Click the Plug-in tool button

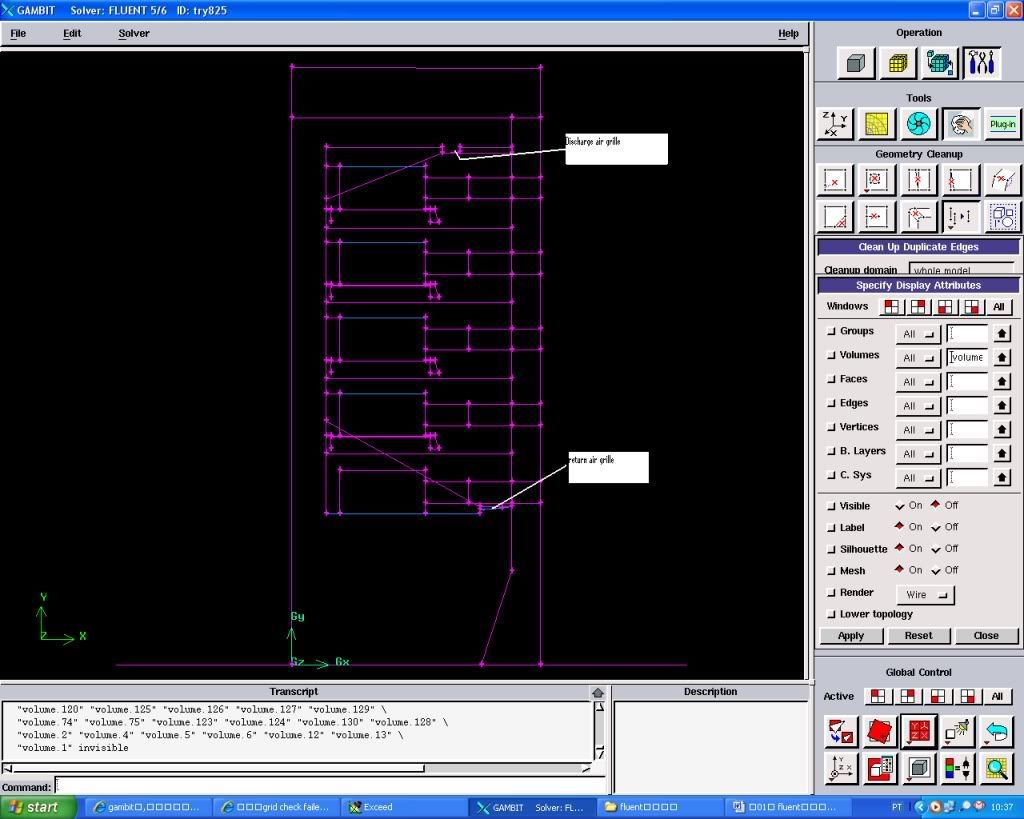[x=1002, y=124]
